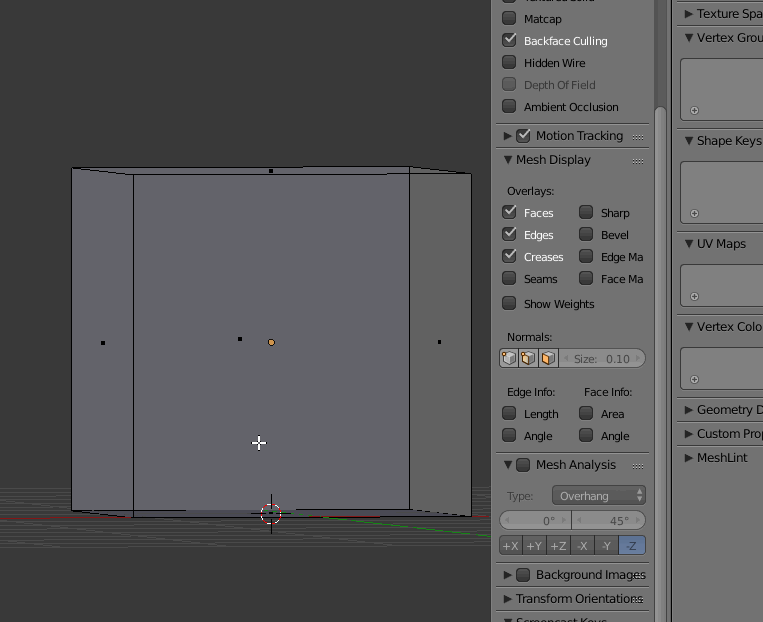Collapse Mesh Analysis panel
This screenshot has width=763, height=622.
[x=508, y=465]
